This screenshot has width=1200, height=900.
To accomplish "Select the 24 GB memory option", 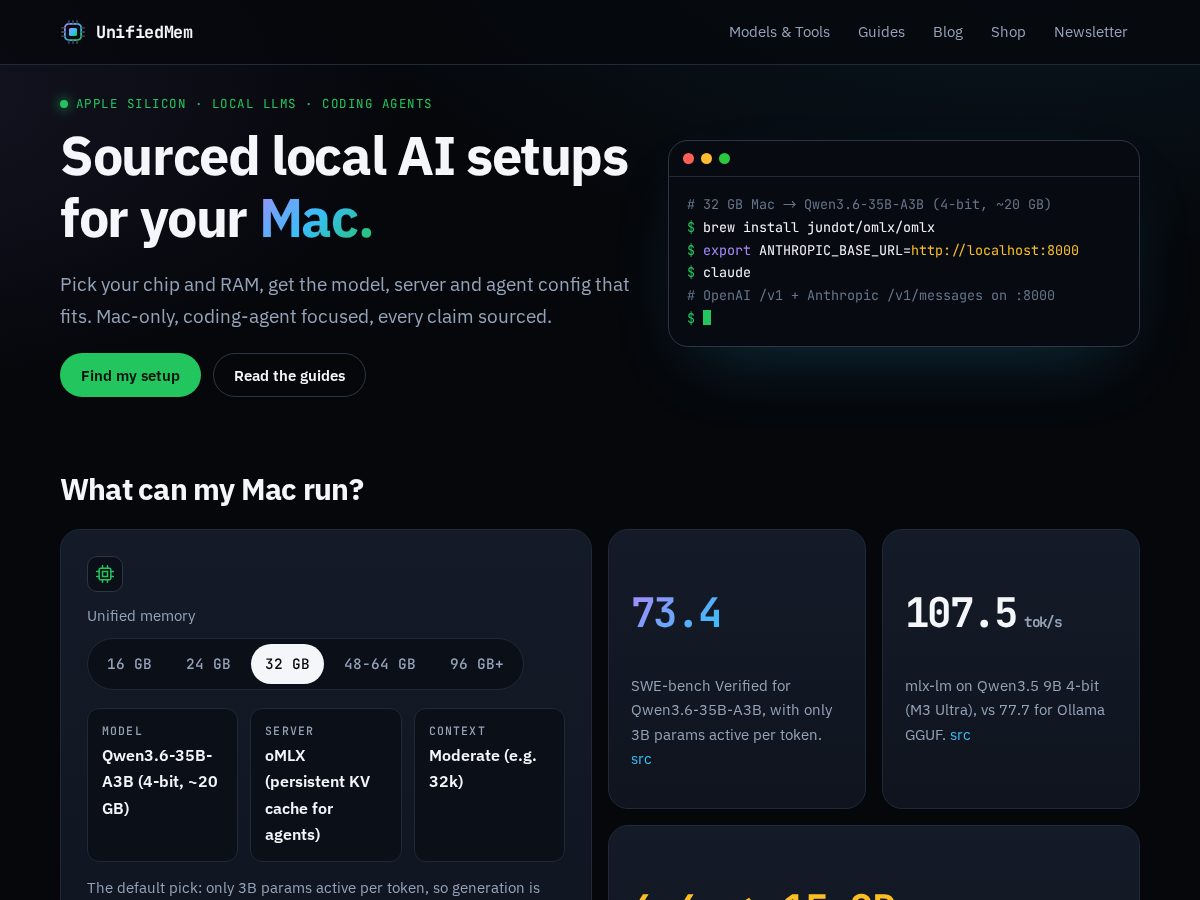I will (x=208, y=664).
